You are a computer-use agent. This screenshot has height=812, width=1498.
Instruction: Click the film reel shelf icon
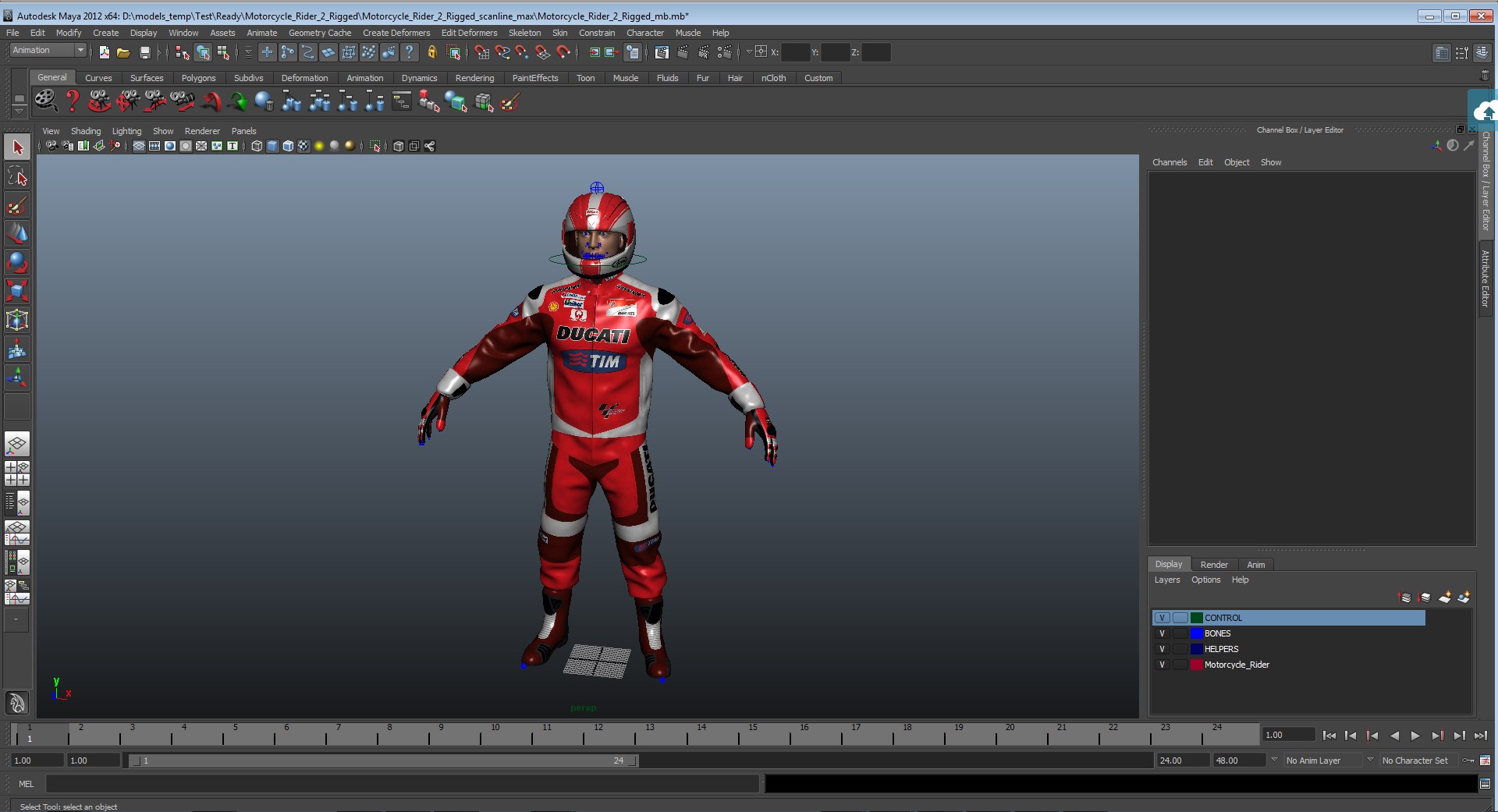click(45, 101)
